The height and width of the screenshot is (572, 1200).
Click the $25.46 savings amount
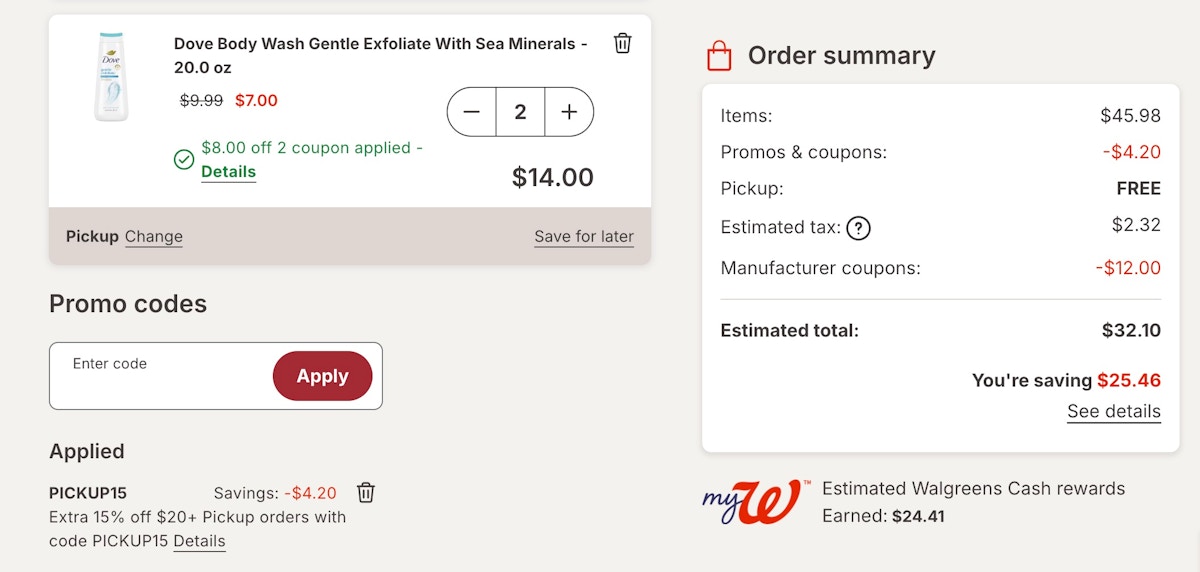(x=1129, y=380)
